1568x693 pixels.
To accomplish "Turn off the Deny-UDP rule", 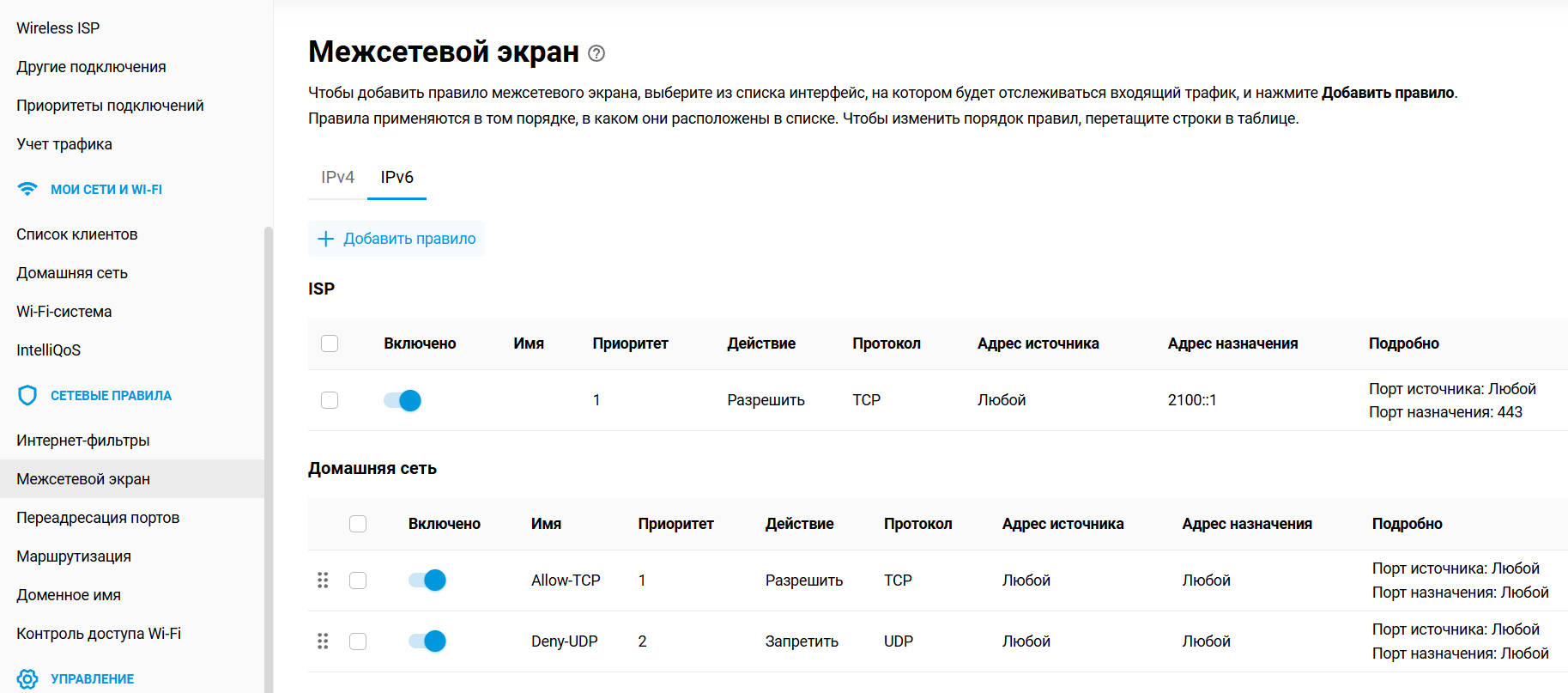I will (x=426, y=641).
